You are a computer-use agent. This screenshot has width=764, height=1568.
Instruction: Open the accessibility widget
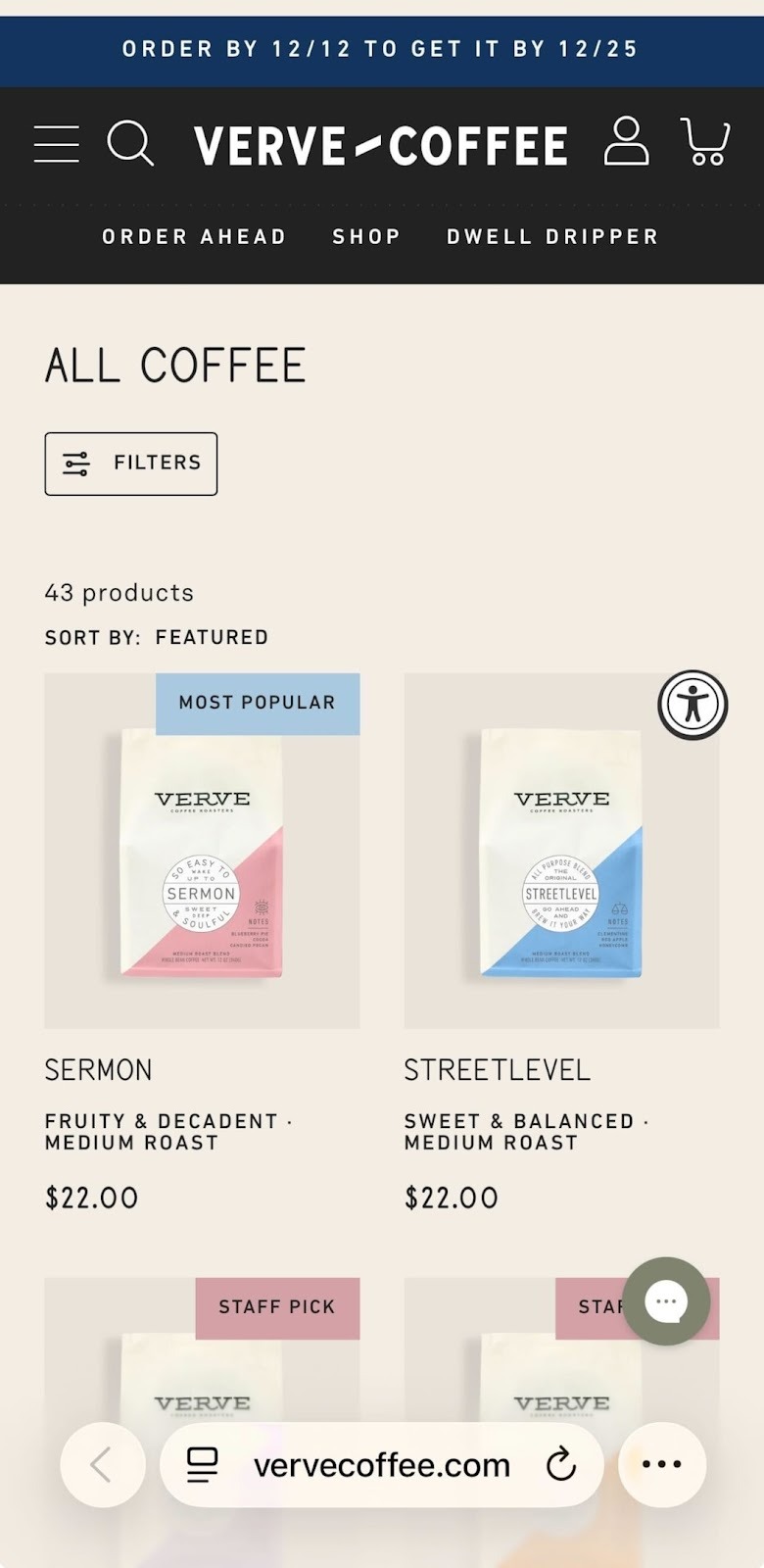click(692, 704)
